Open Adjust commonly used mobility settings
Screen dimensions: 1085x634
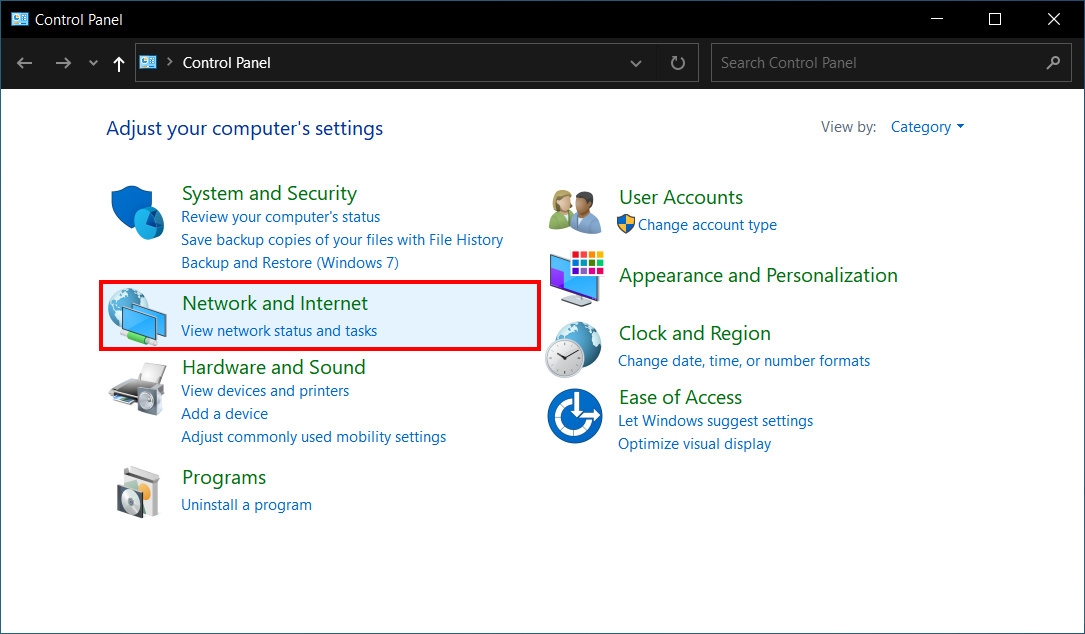[313, 437]
